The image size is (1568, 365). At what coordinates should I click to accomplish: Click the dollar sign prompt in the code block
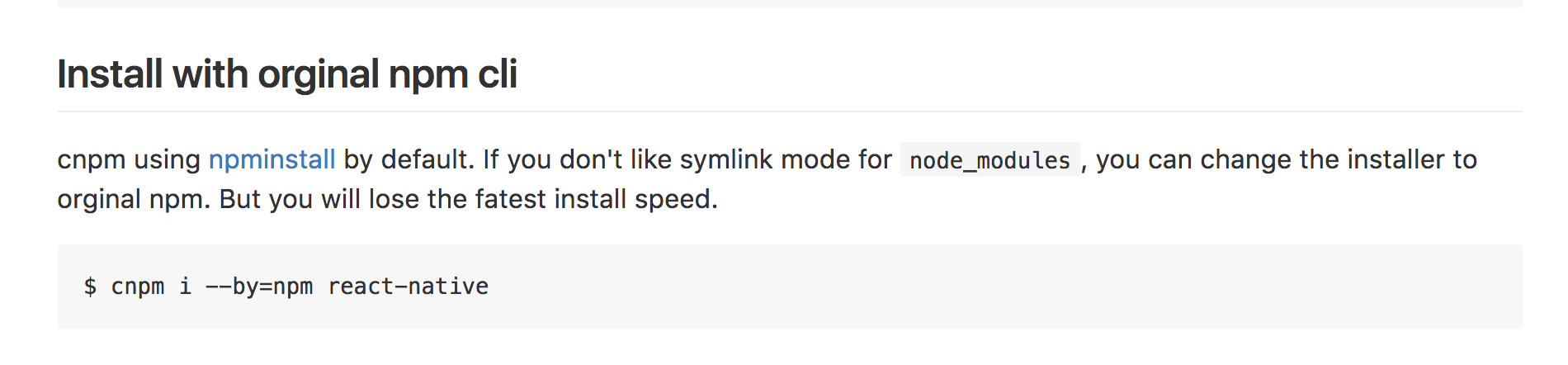[x=90, y=287]
